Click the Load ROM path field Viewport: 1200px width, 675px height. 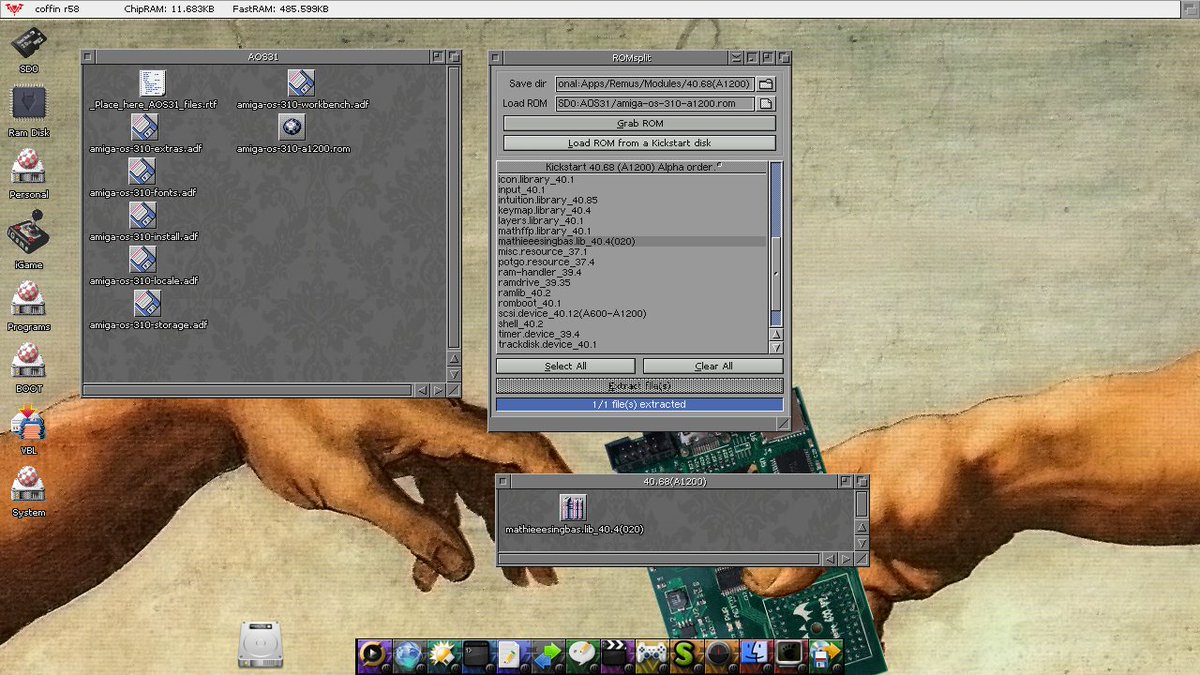(x=655, y=104)
